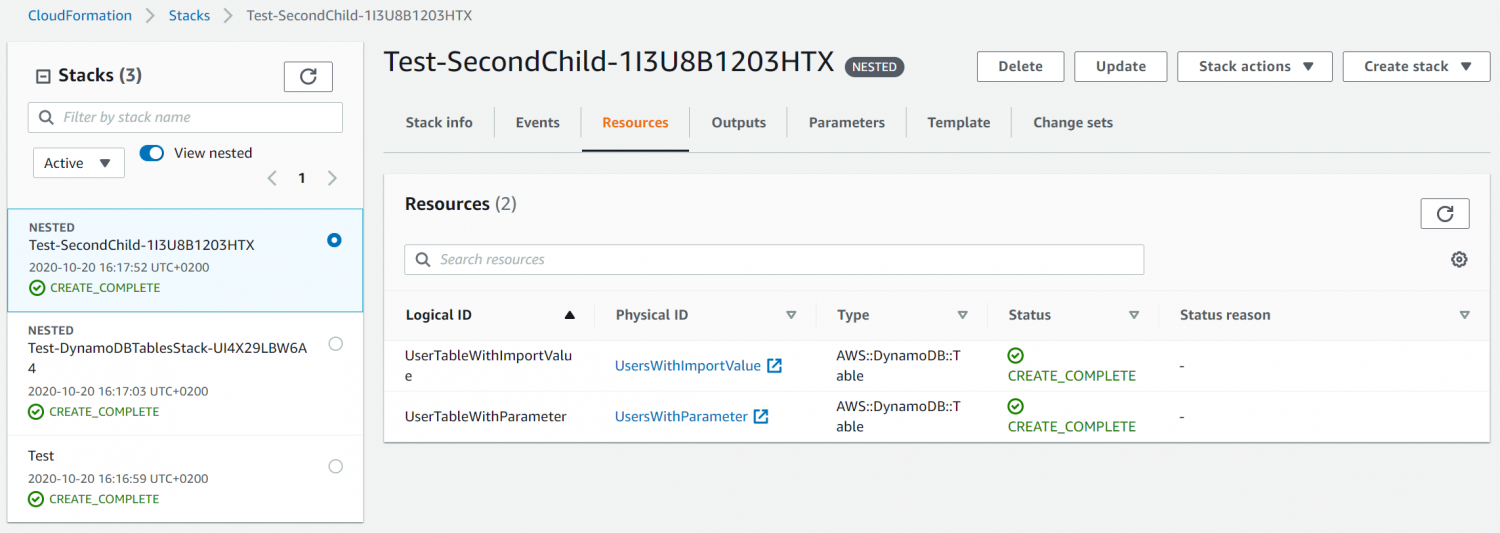Toggle the View nested switch
The image size is (1500, 533).
(x=152, y=153)
